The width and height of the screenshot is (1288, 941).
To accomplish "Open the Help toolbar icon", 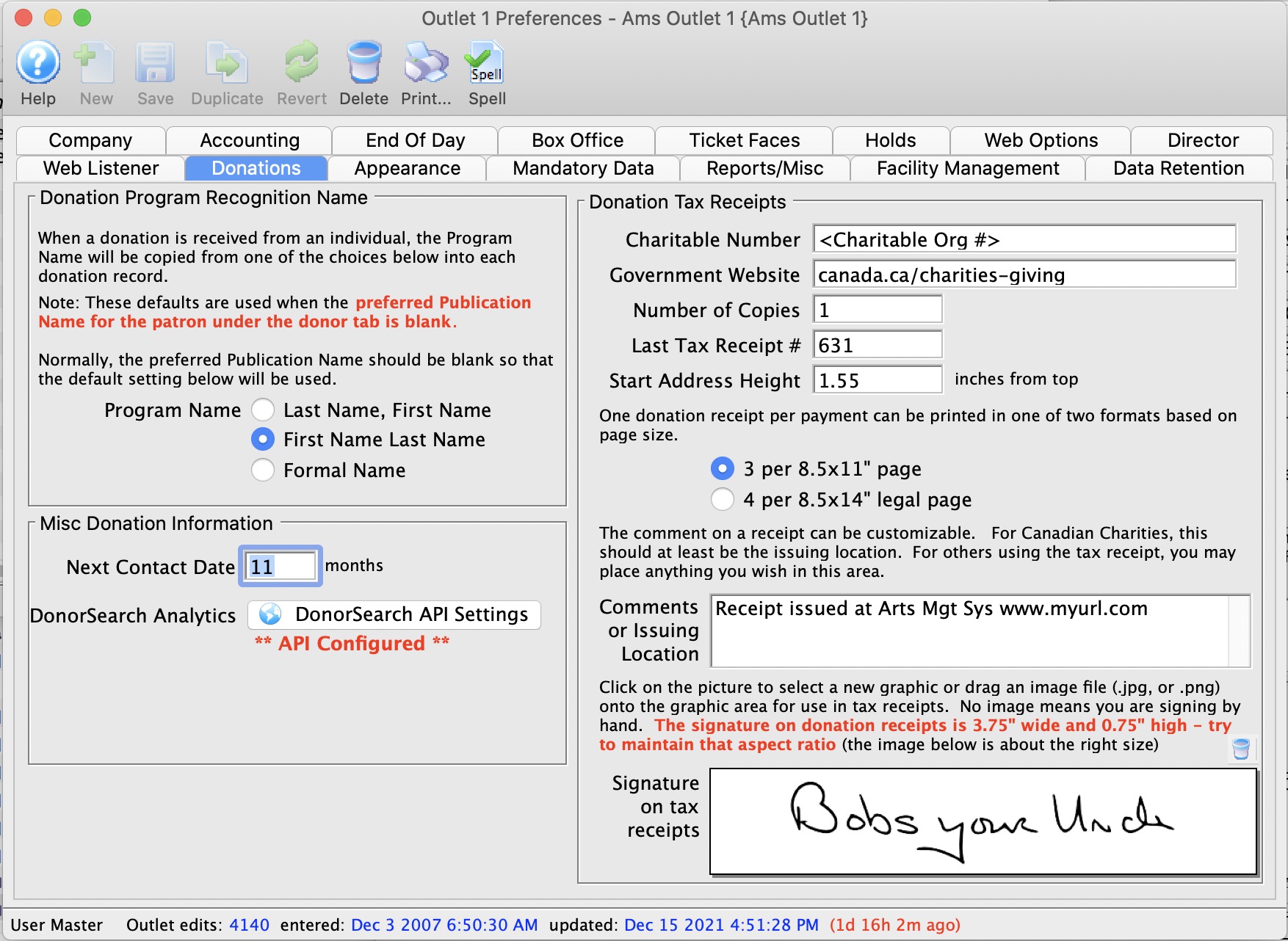I will (x=38, y=64).
